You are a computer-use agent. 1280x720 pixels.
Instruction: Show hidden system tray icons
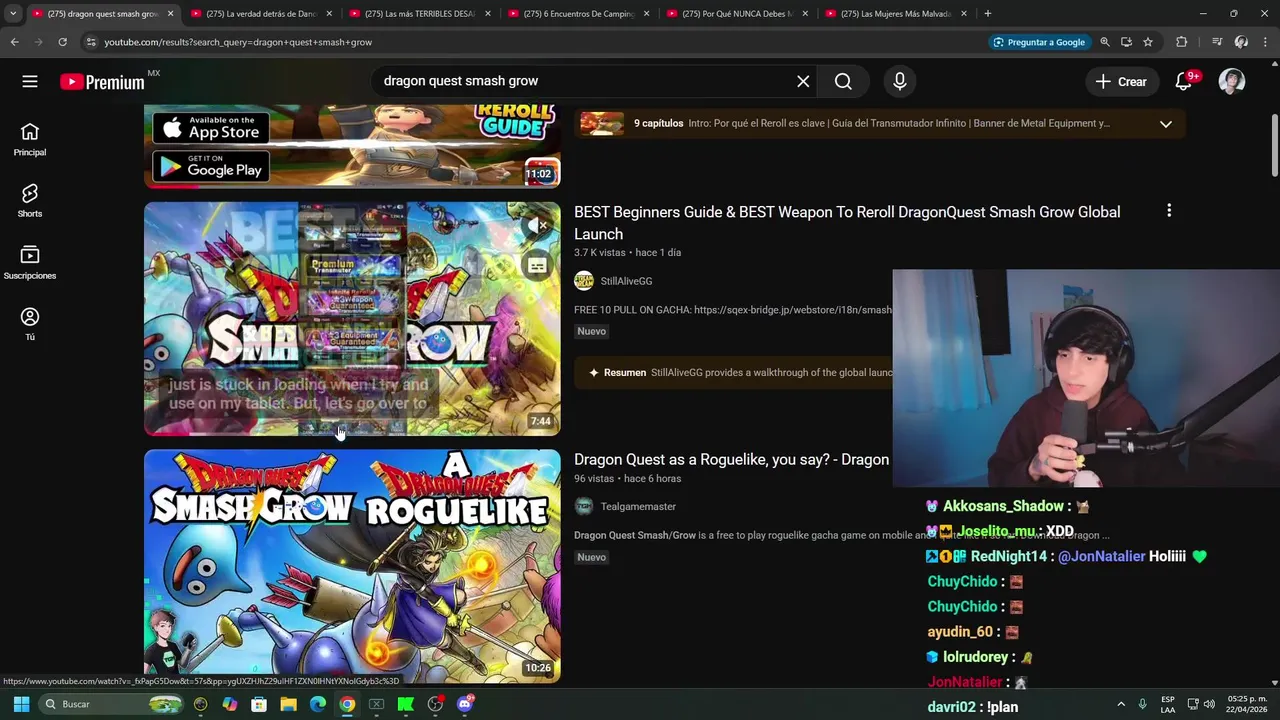[1121, 704]
